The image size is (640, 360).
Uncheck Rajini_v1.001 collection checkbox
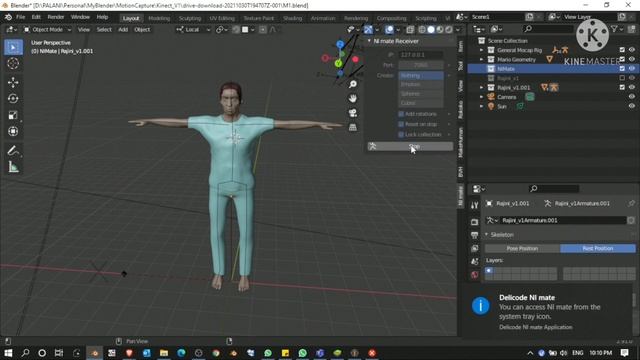click(x=622, y=87)
